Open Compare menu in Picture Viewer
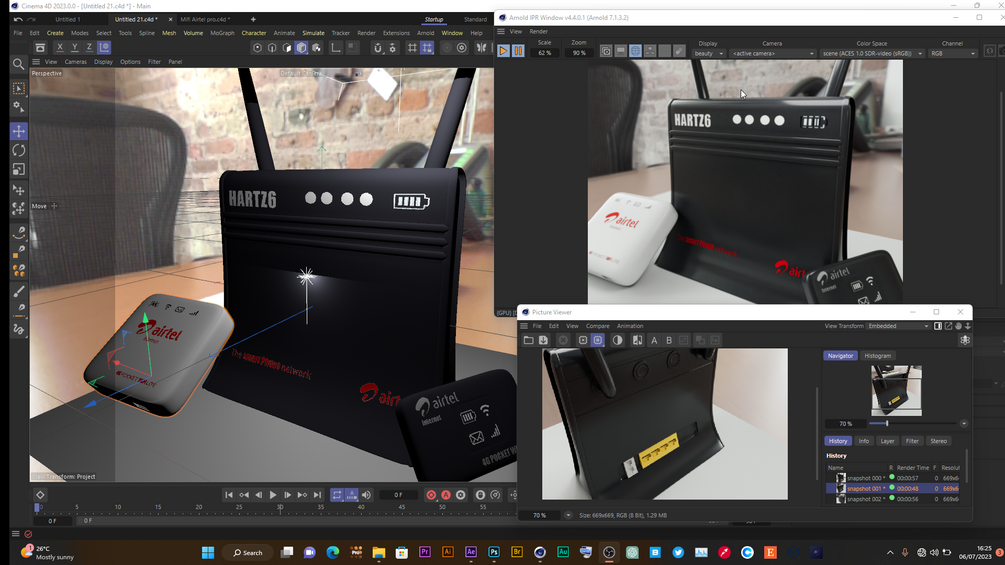Image resolution: width=1005 pixels, height=565 pixels. tap(597, 326)
